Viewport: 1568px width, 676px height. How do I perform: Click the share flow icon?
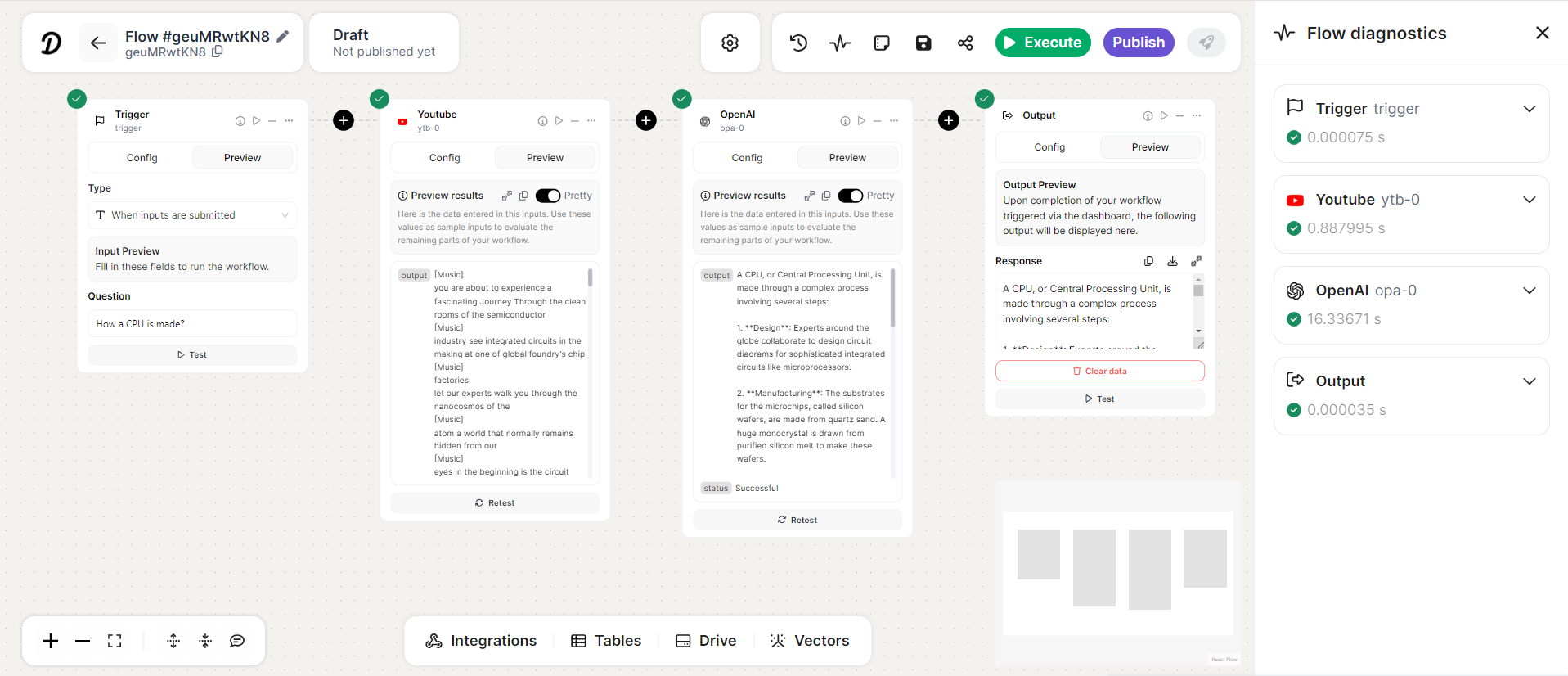click(965, 43)
